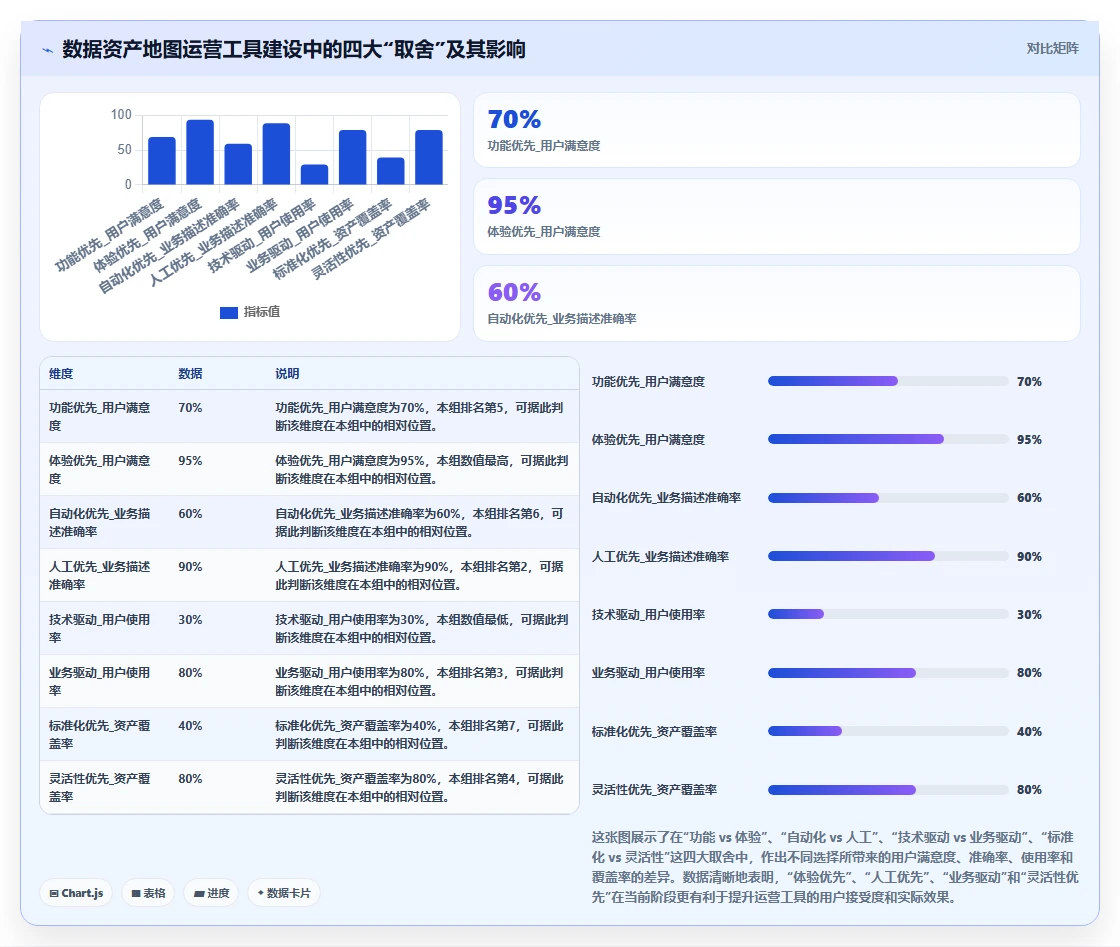The image size is (1120, 947).
Task: Click the 60% value in the table
Action: point(190,513)
